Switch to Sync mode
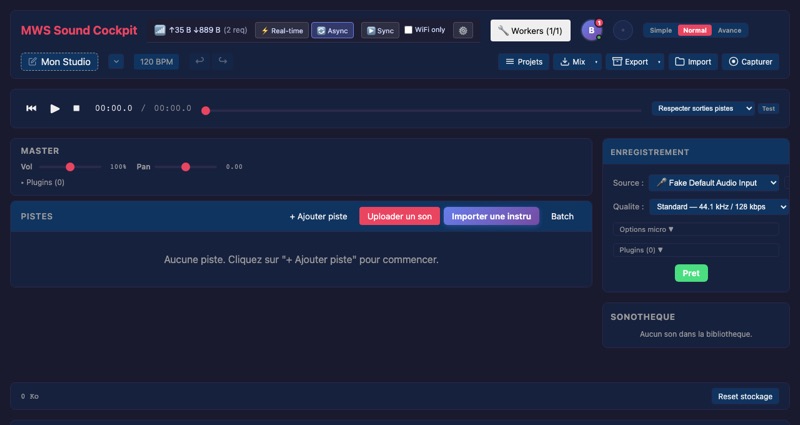800x425 pixels. click(x=380, y=31)
